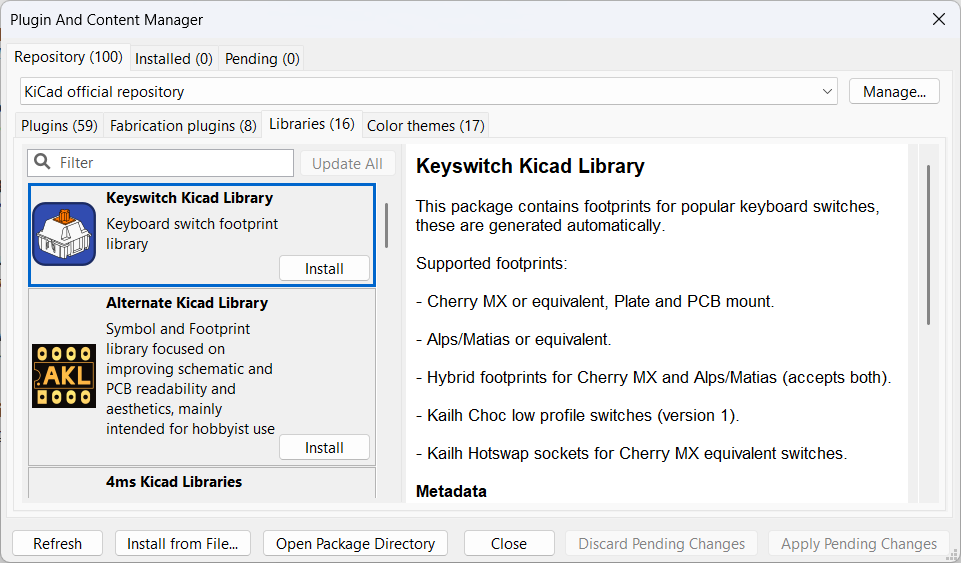The image size is (961, 563).
Task: Click the Manage... button
Action: [x=894, y=91]
